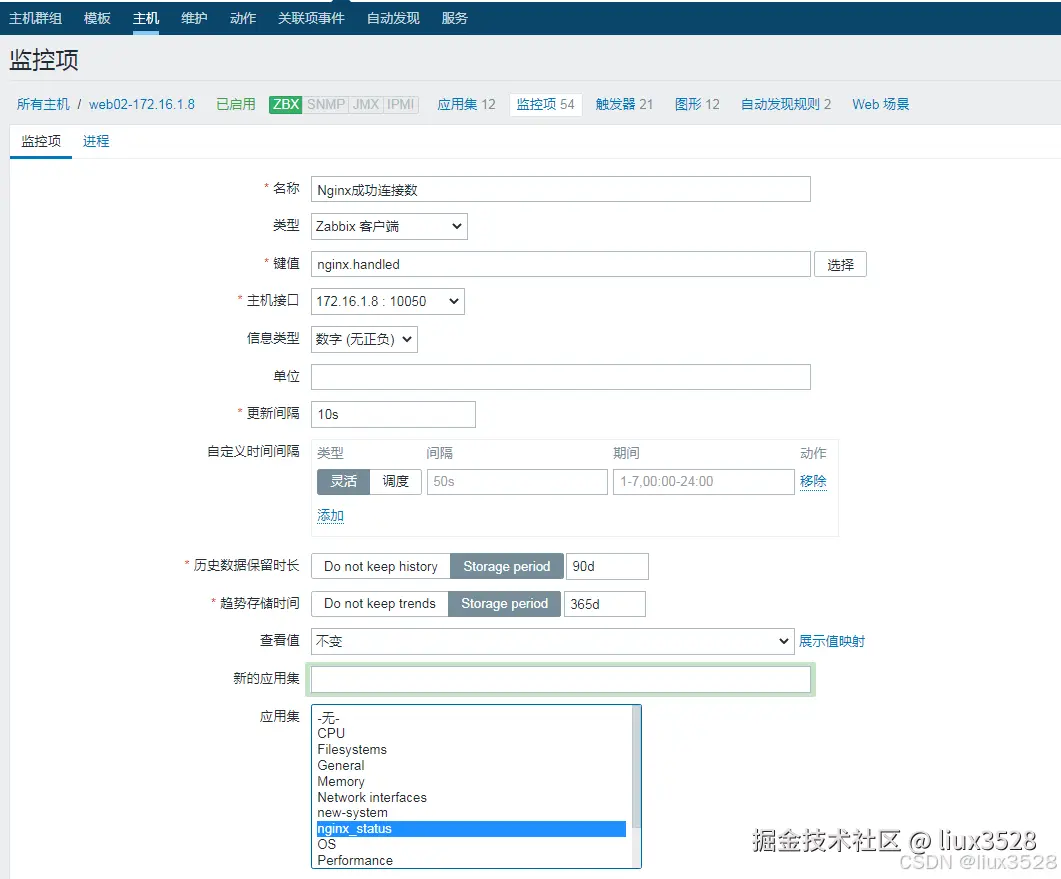Select Do not keep history option
Viewport: 1061px width, 879px height.
(x=381, y=566)
